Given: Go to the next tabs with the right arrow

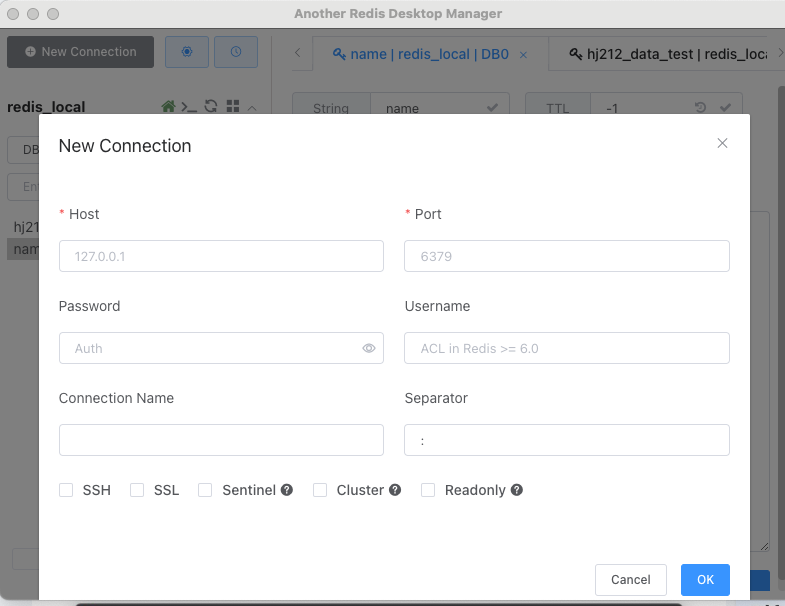Looking at the screenshot, I should (780, 53).
